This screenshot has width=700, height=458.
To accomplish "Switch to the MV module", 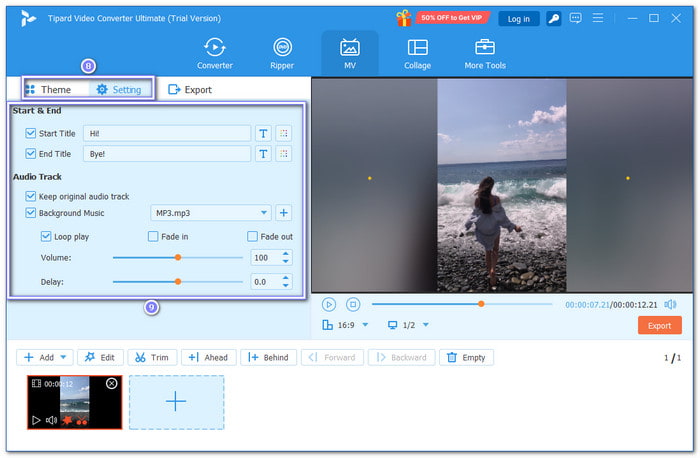I will tap(350, 54).
